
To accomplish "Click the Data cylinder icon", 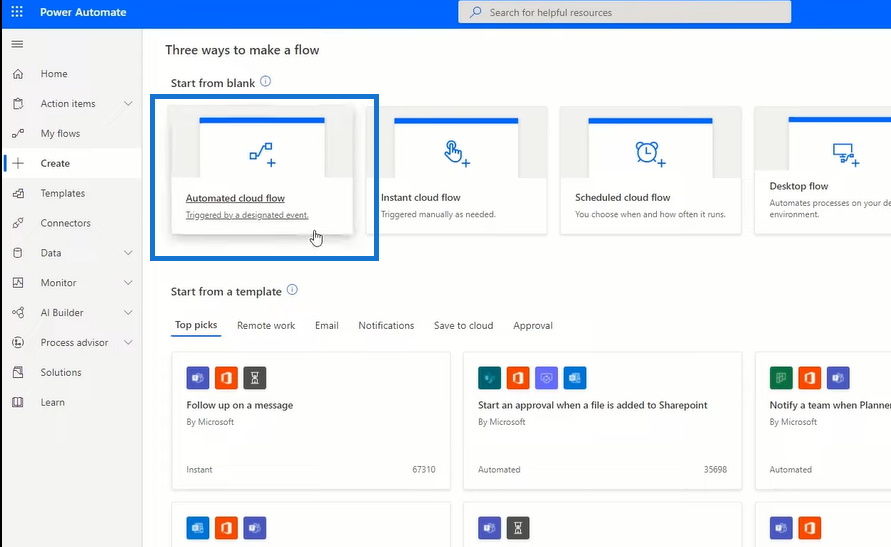I will pos(18,253).
